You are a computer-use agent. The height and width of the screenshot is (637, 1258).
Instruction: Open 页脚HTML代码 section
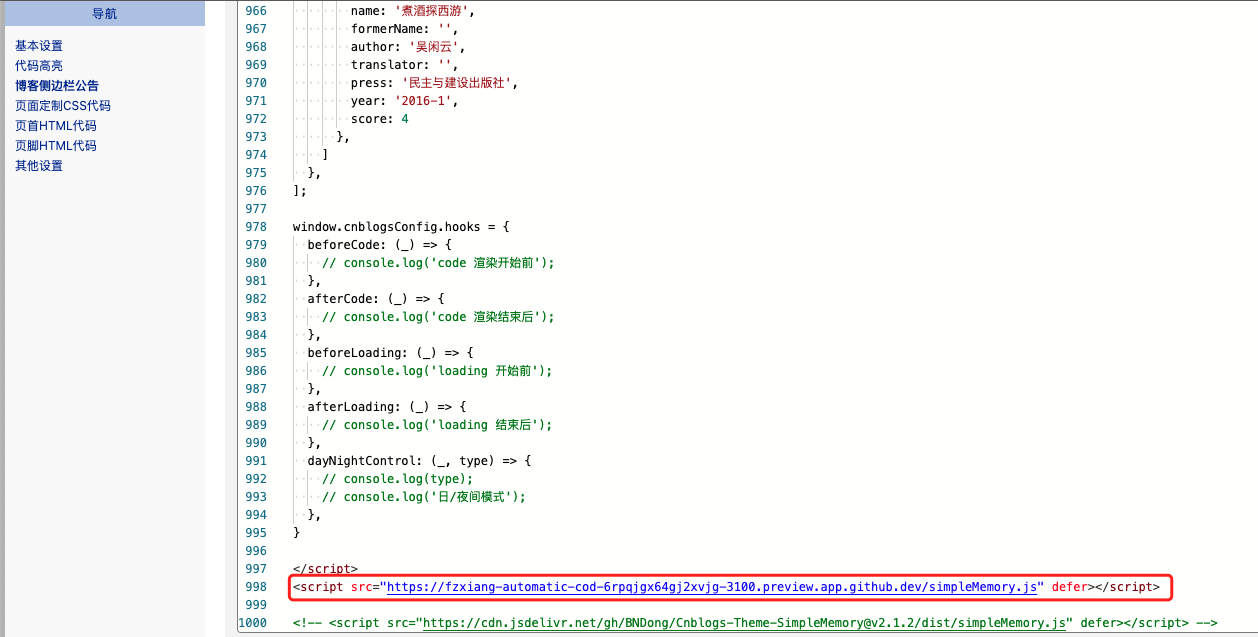(x=56, y=146)
